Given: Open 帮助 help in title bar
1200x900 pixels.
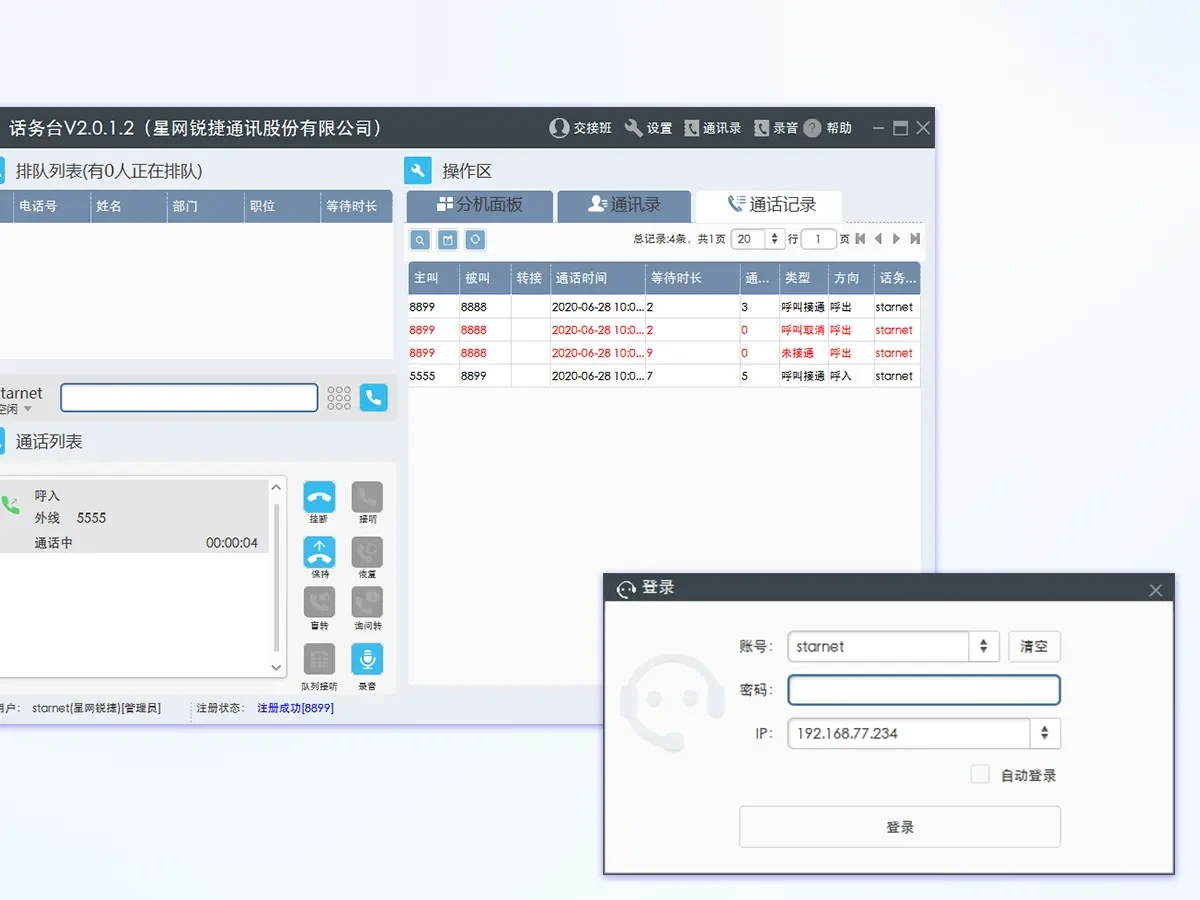Looking at the screenshot, I should click(x=828, y=128).
